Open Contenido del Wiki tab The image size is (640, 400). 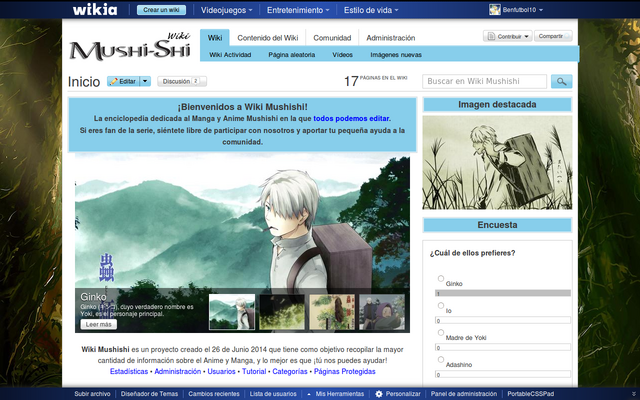pos(268,38)
